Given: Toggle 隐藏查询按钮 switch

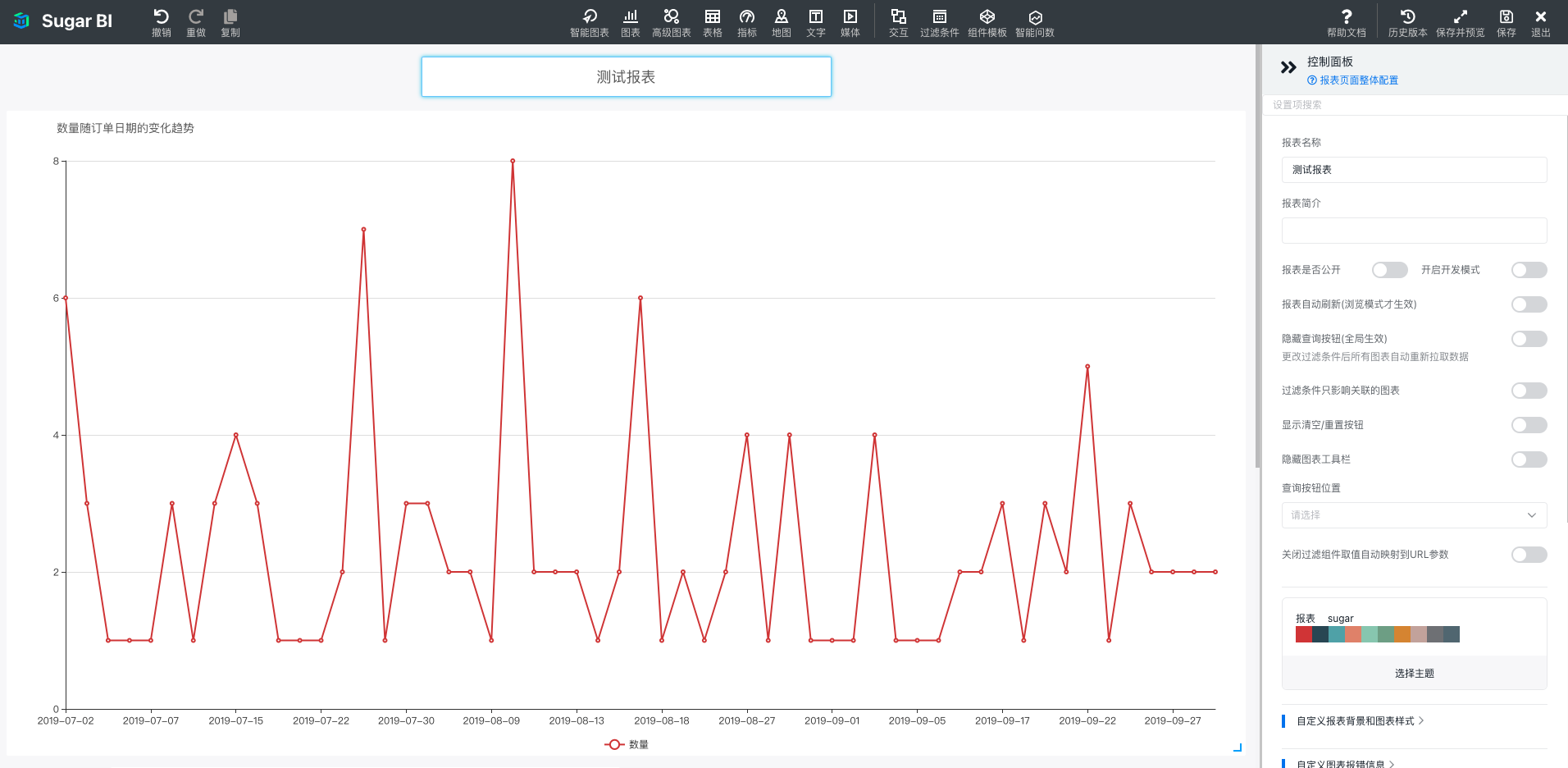Looking at the screenshot, I should (1529, 339).
